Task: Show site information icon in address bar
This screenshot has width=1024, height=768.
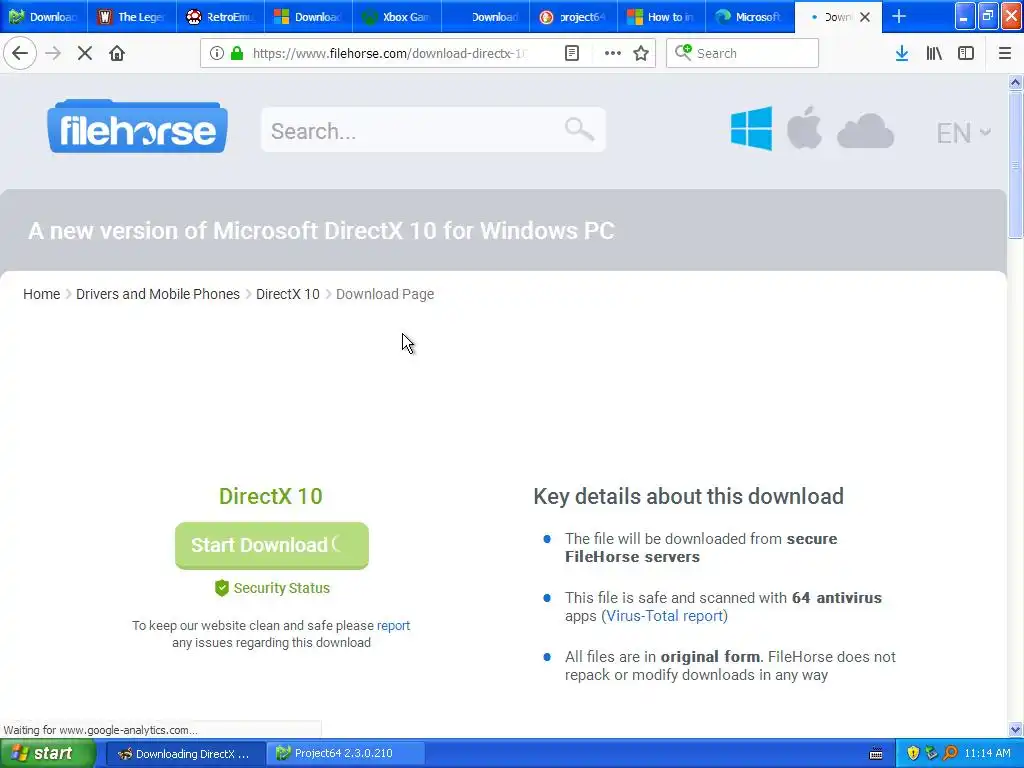Action: [x=217, y=54]
